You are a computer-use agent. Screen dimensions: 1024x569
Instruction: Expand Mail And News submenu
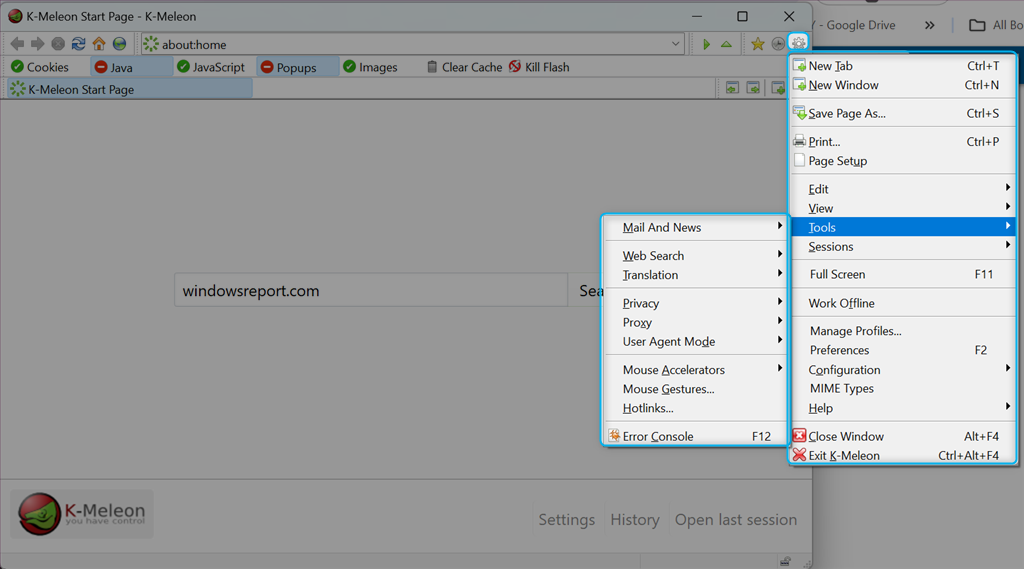point(696,227)
